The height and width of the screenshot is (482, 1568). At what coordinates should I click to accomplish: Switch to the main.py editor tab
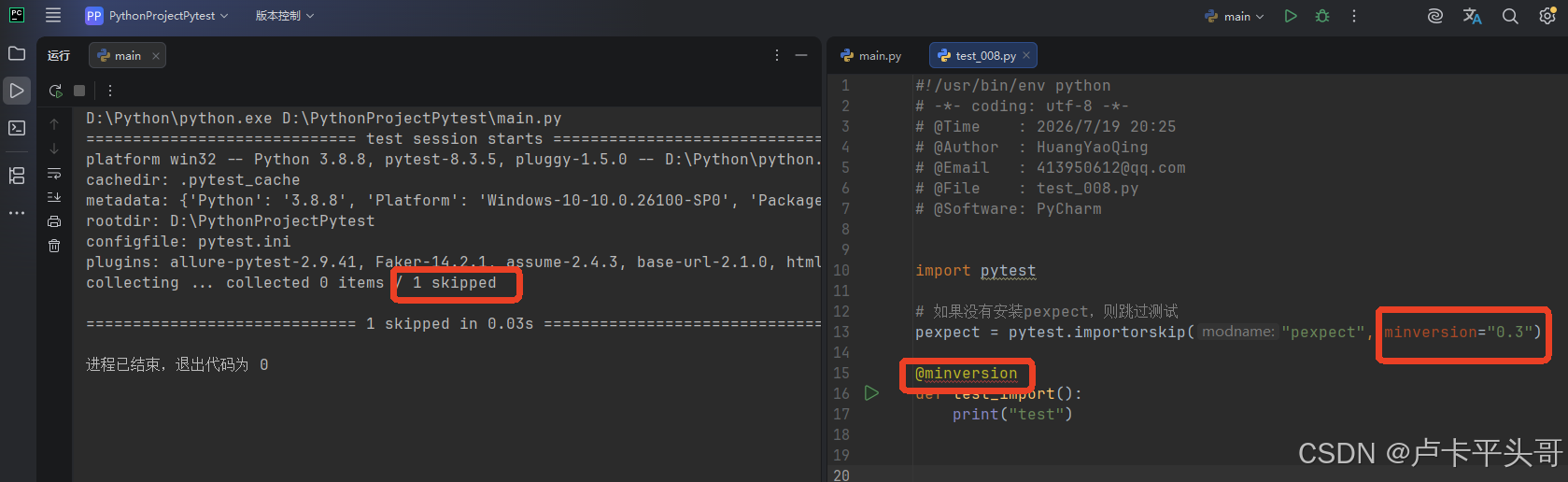click(871, 56)
